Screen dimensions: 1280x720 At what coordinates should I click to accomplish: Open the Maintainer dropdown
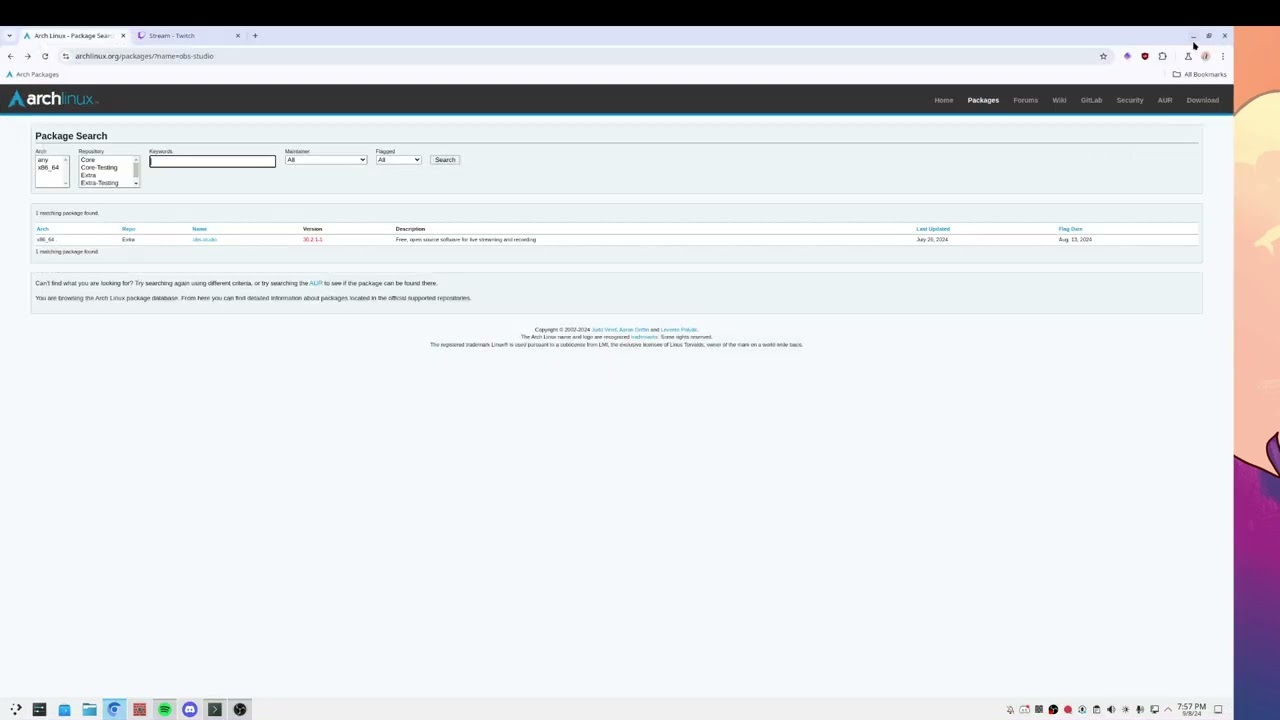click(325, 160)
